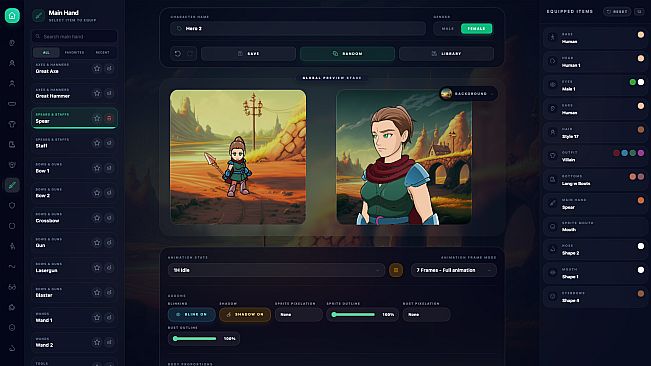Pick the green Eyes color swatch

click(x=633, y=82)
